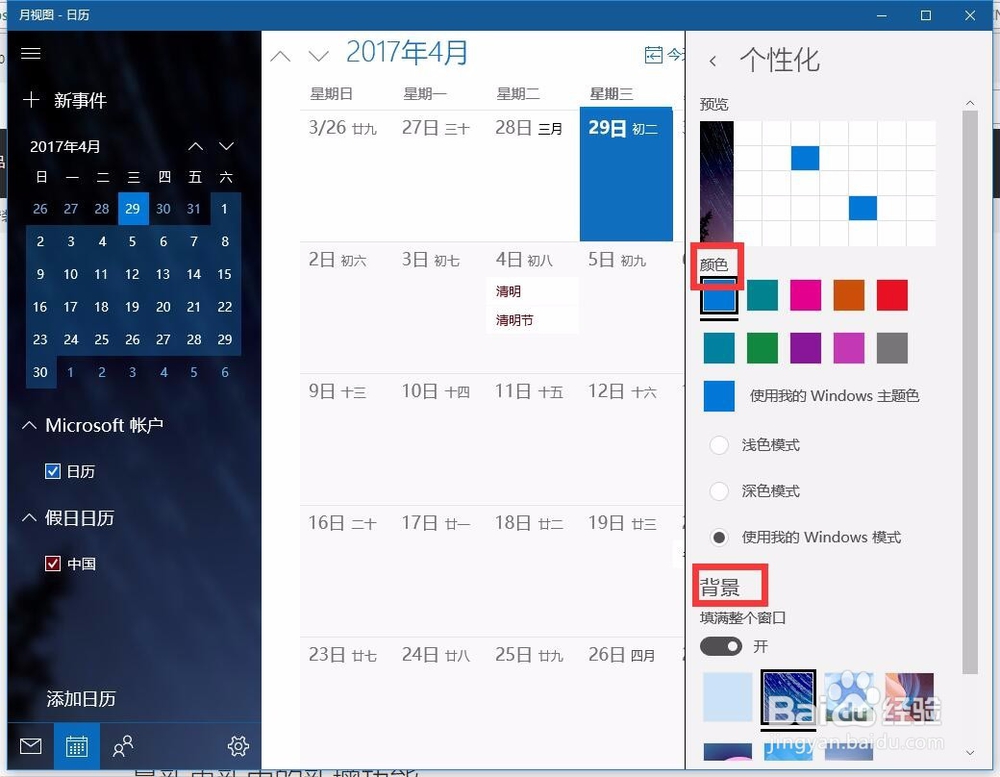Open the Mail icon in the bottom bar
Screen dimensions: 1000x777
pyautogui.click(x=30, y=746)
